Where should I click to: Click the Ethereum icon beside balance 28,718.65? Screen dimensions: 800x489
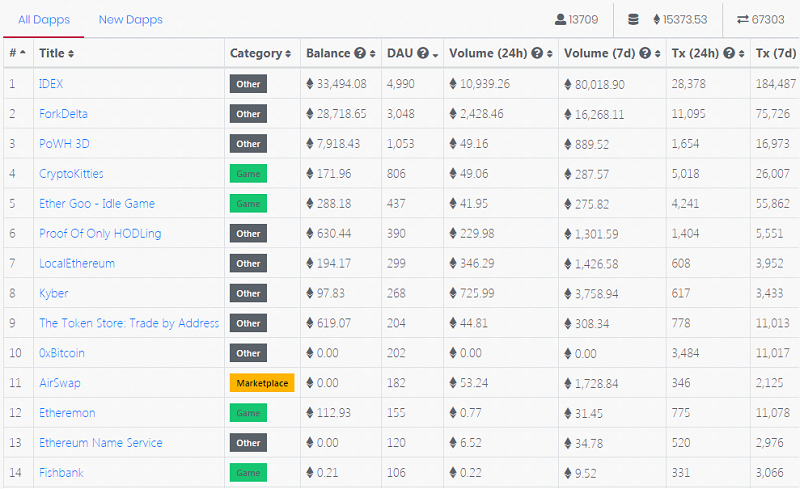click(x=310, y=113)
